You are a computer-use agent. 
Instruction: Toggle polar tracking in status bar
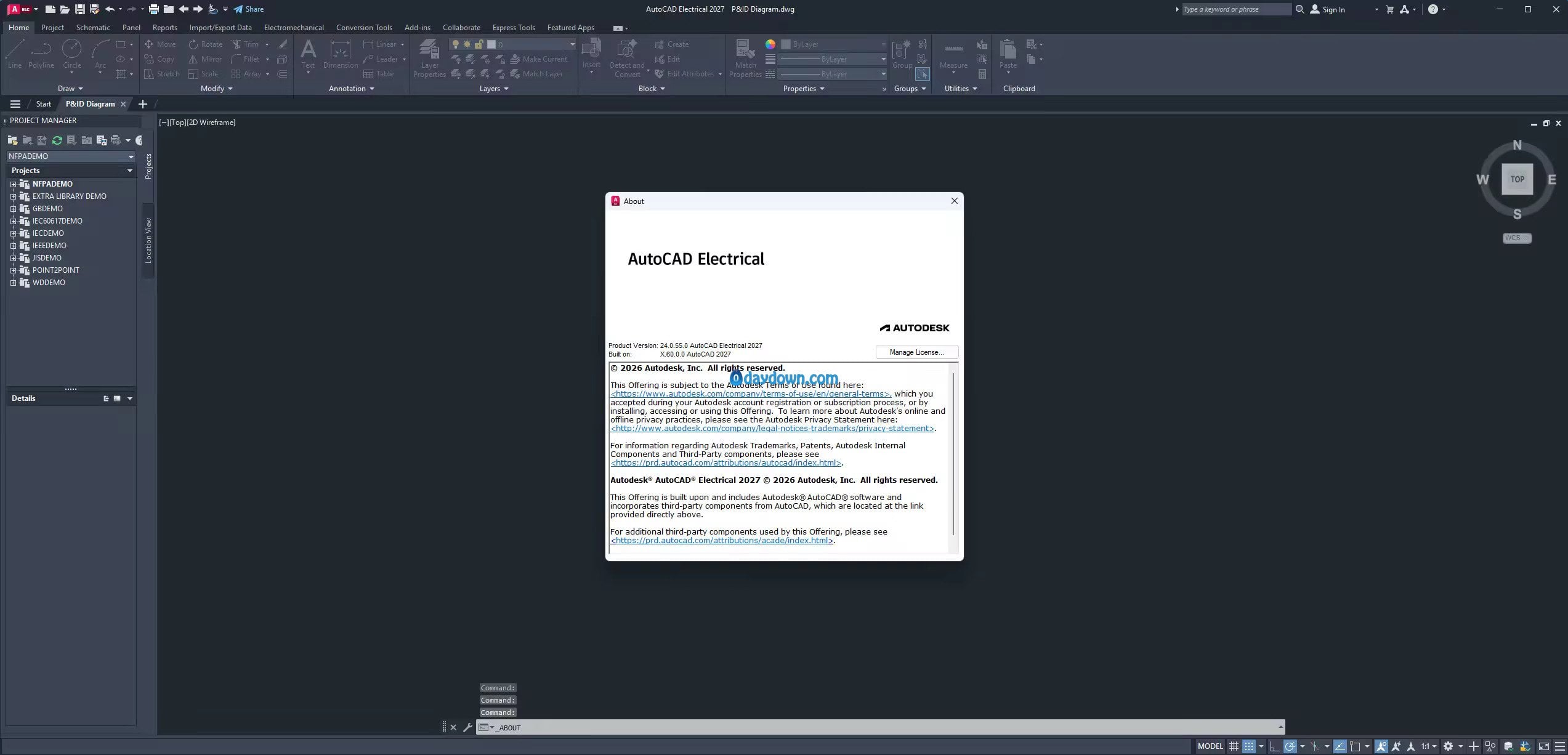pyautogui.click(x=1290, y=746)
